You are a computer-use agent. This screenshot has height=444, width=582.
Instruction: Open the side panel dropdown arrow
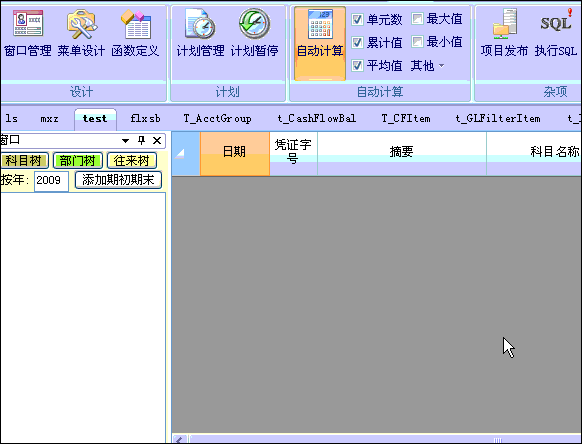coord(125,141)
